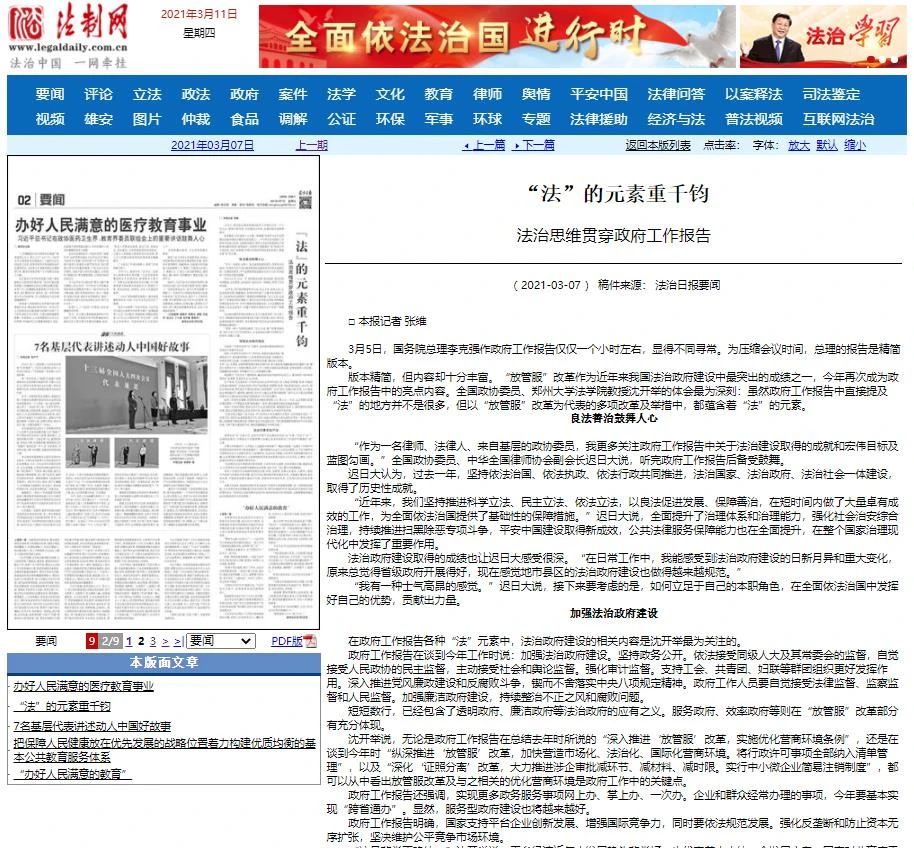Screen dimensions: 914x848
Task: Select 仲裁 navigation item
Action: pos(195,119)
